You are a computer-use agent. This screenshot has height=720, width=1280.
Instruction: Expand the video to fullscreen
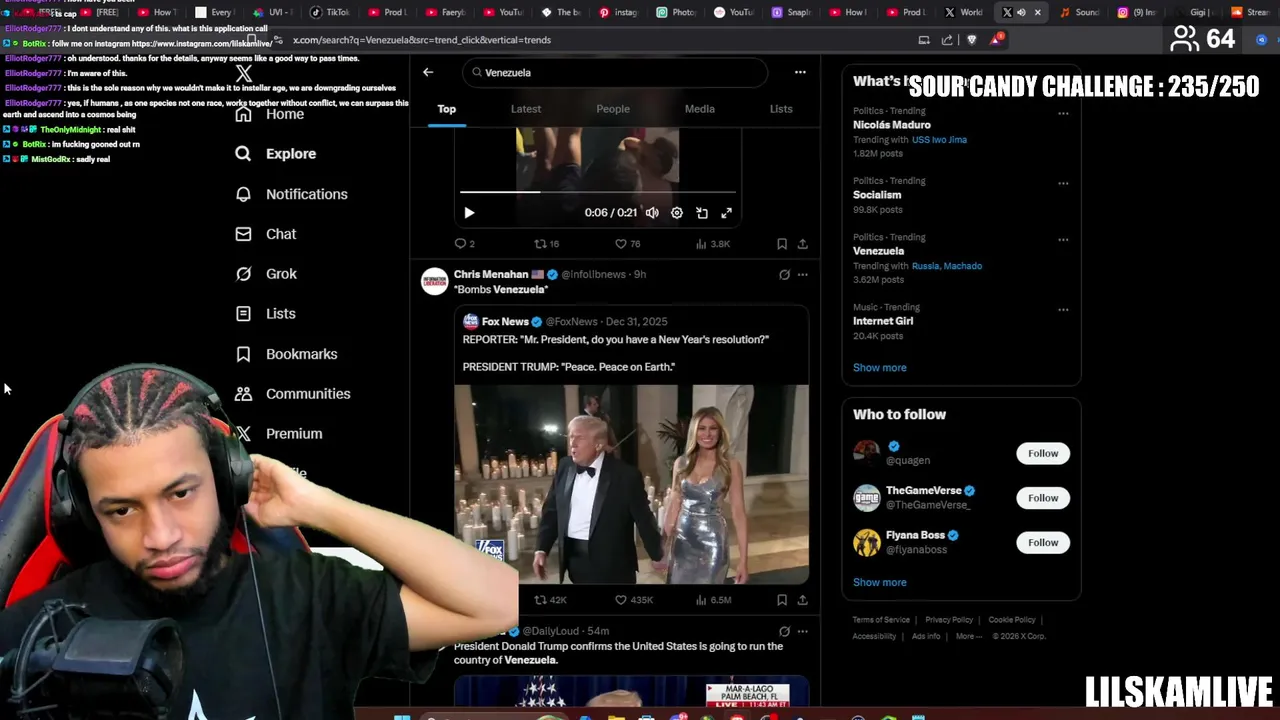point(727,213)
